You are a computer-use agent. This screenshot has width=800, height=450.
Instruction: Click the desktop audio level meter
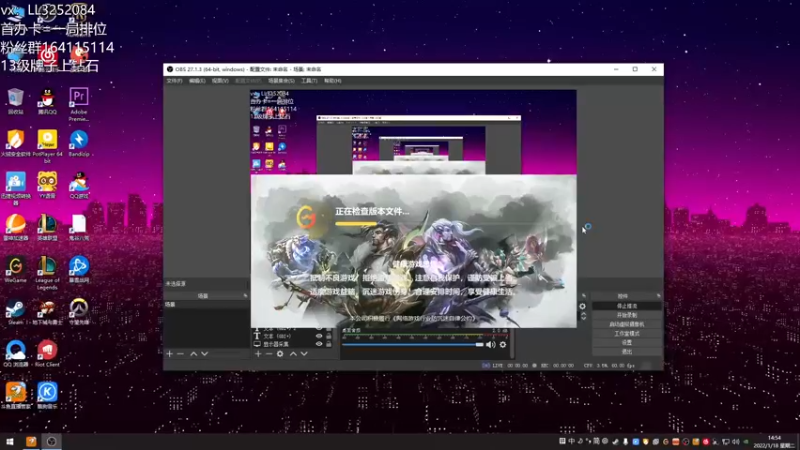pyautogui.click(x=425, y=337)
